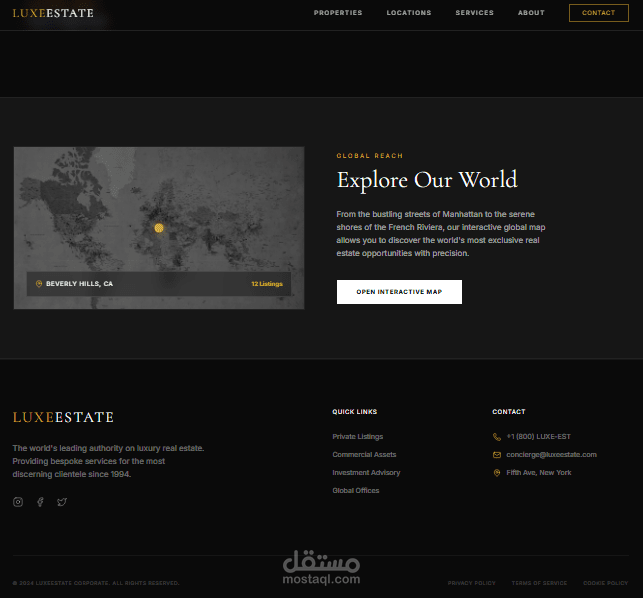Click the LuxeEstate logo in header
This screenshot has height=598, width=643.
point(53,13)
